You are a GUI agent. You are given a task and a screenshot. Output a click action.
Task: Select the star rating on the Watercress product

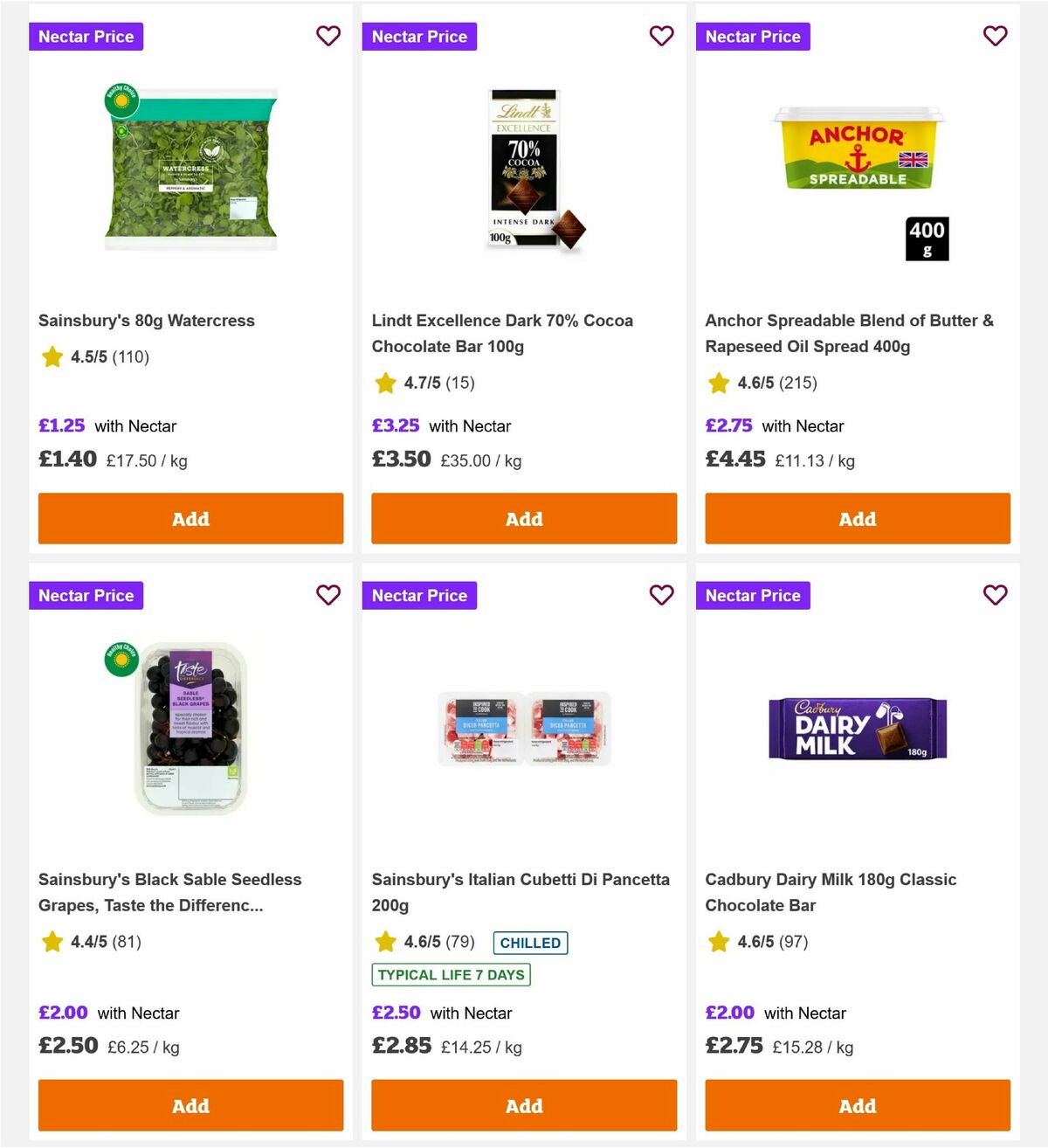click(x=52, y=357)
